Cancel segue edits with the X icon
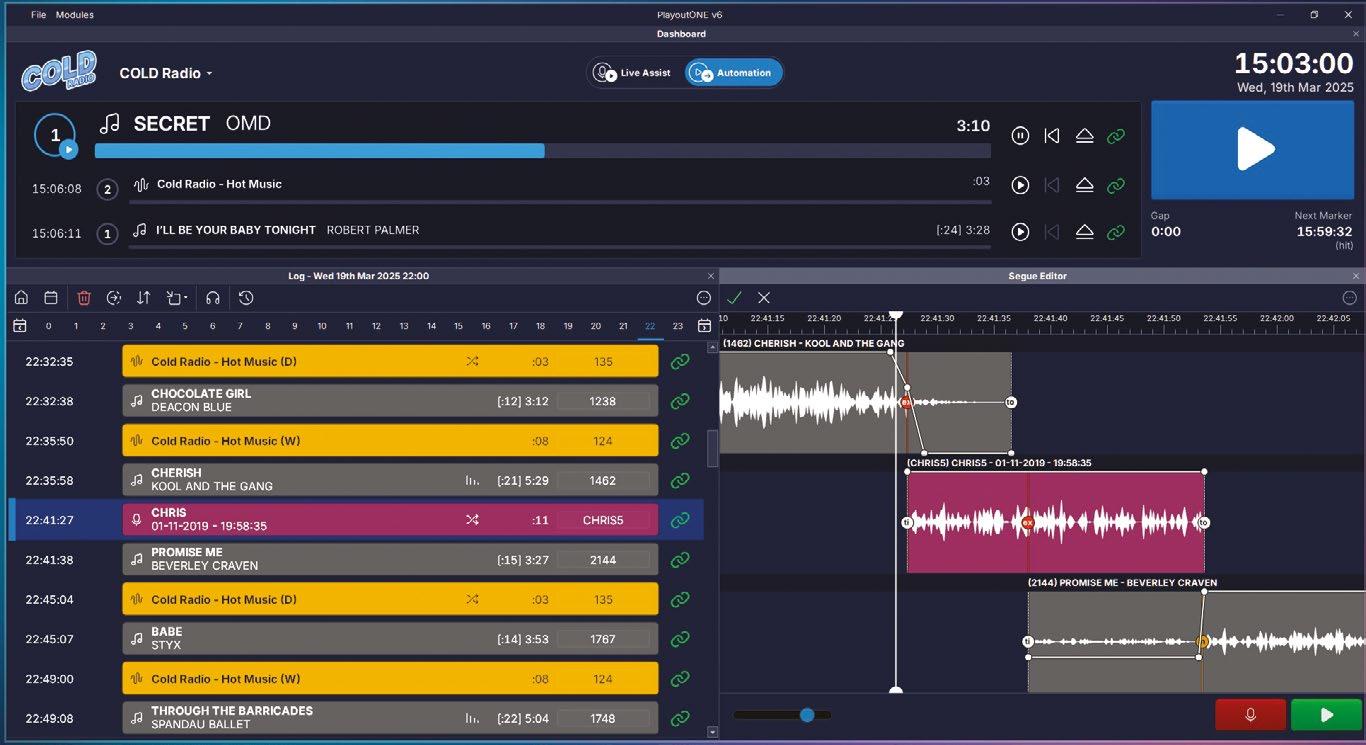Image resolution: width=1366 pixels, height=745 pixels. pos(764,298)
